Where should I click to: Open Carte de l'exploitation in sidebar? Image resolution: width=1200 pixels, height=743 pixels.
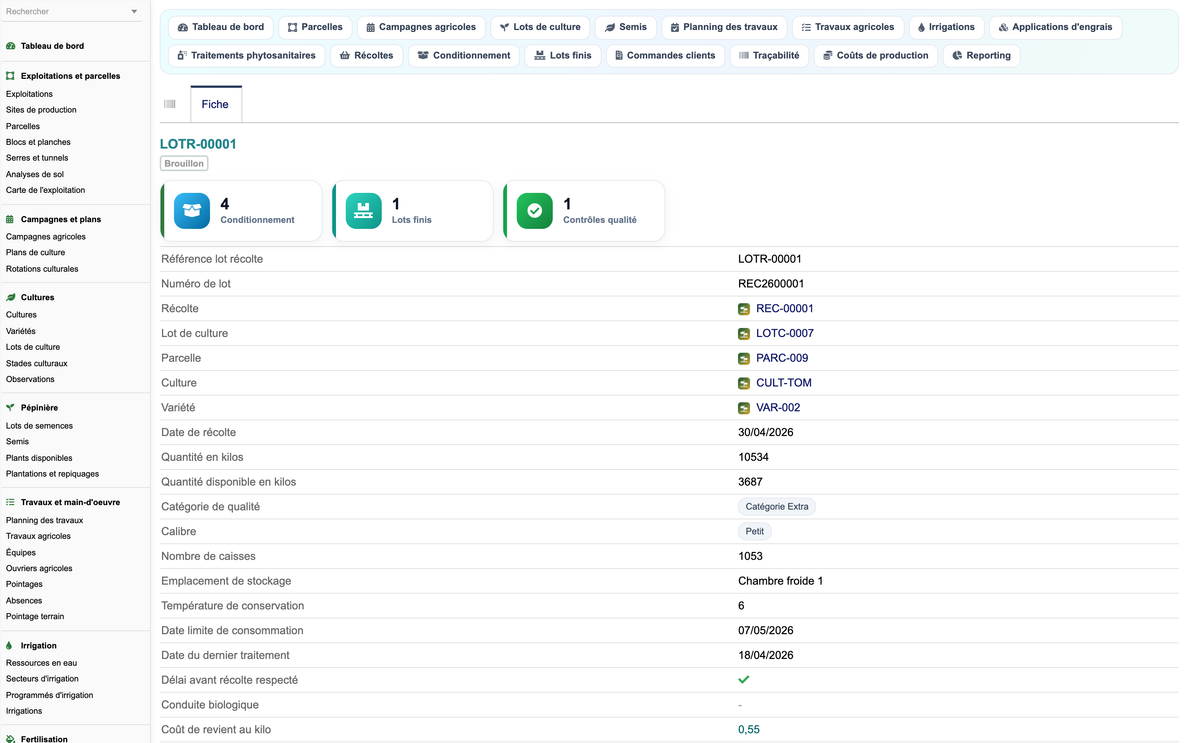[45, 190]
